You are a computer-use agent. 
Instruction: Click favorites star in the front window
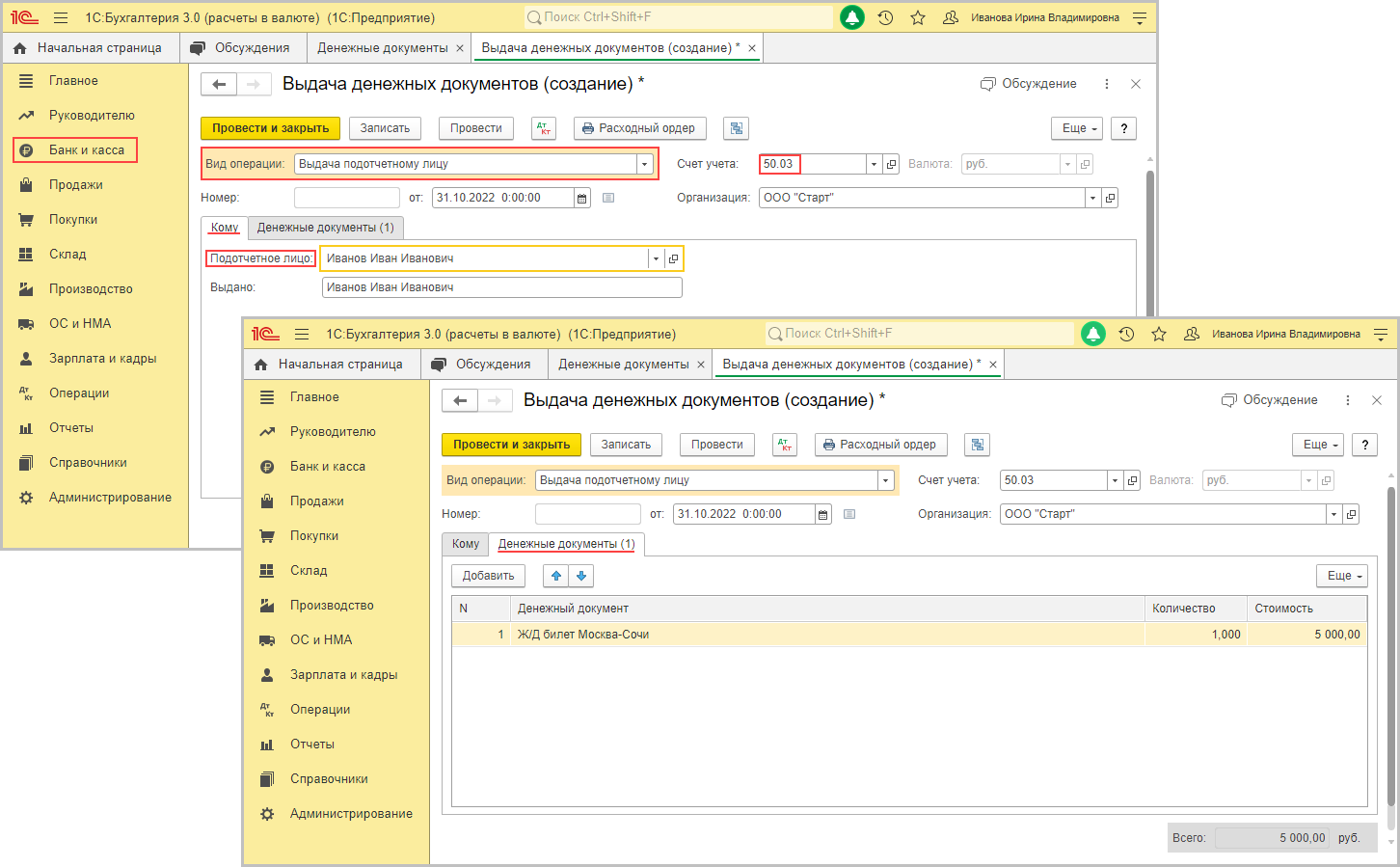click(x=1159, y=334)
